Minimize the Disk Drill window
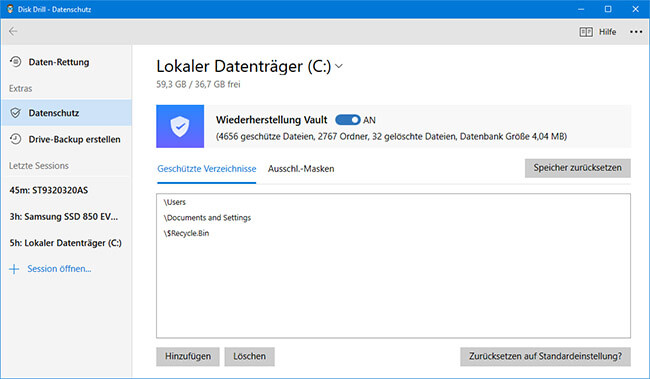This screenshot has height=379, width=650. 581,9
